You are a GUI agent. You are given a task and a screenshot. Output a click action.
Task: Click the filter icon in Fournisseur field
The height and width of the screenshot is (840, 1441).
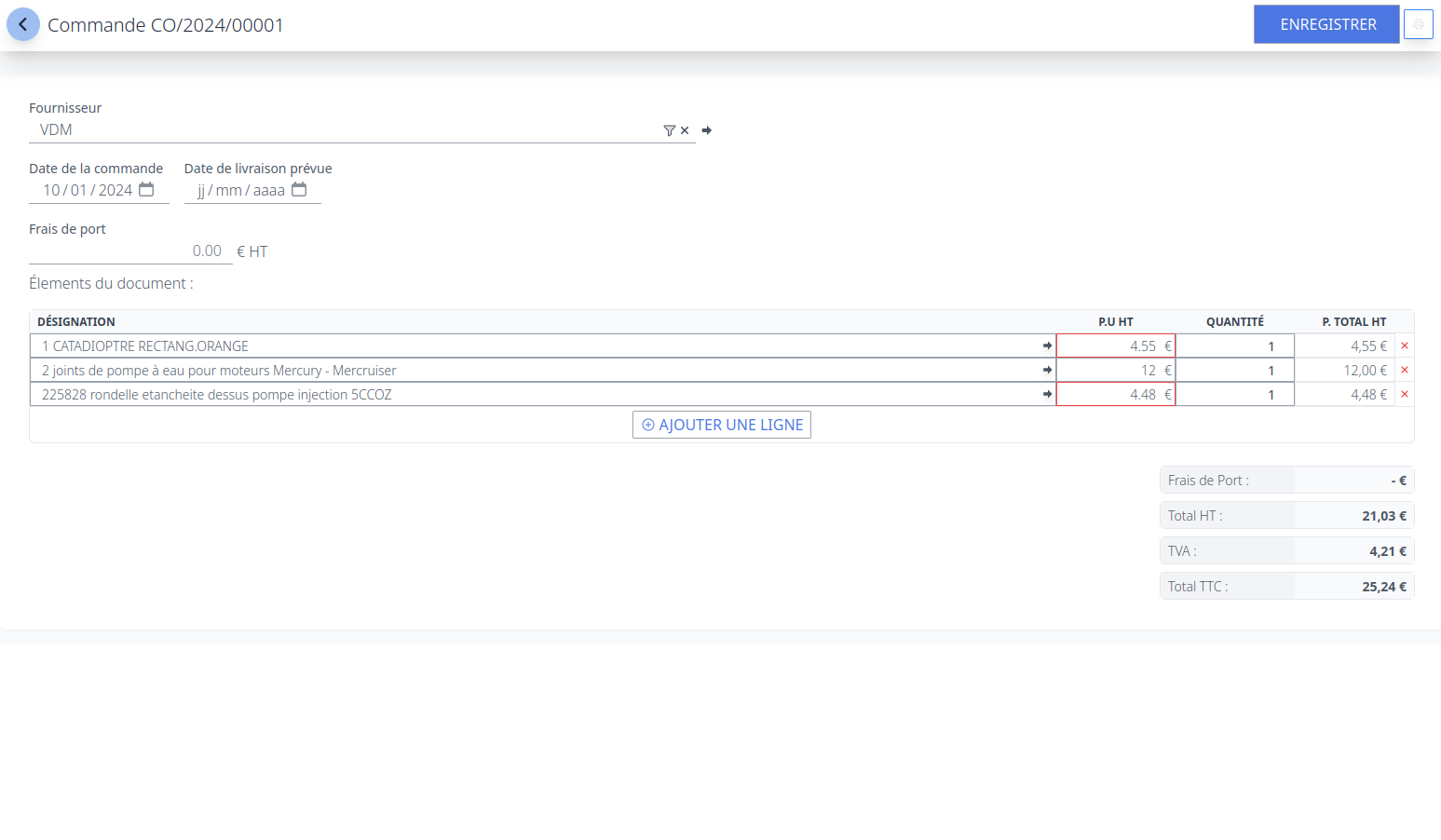pyautogui.click(x=669, y=131)
